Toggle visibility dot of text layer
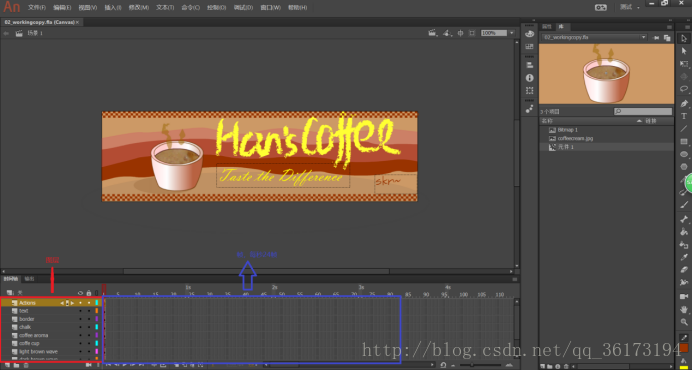The width and height of the screenshot is (693, 370). click(80, 311)
